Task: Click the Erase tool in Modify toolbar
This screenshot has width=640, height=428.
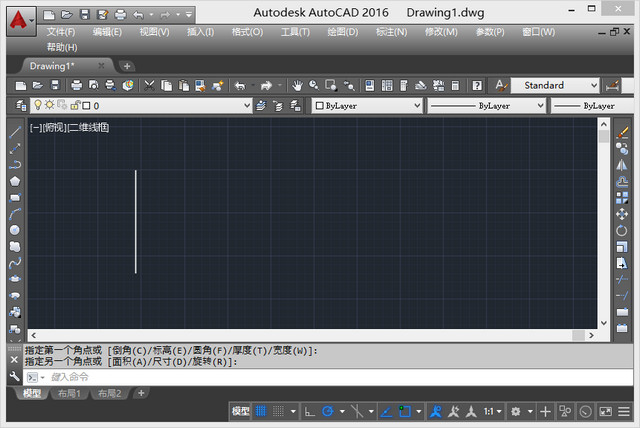Action: tap(622, 132)
